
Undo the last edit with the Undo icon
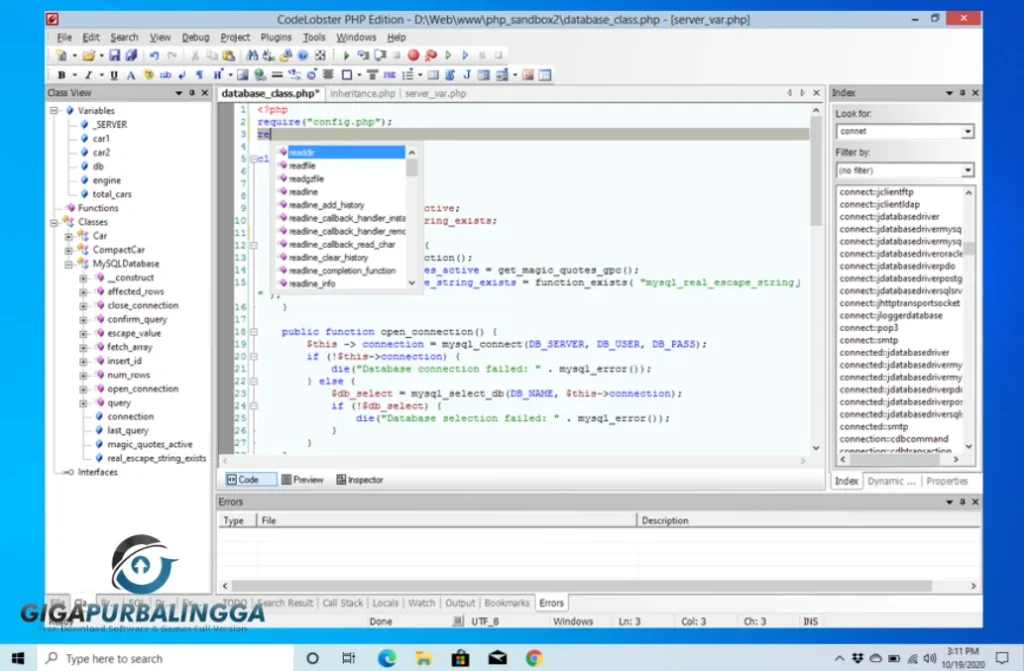coord(152,56)
